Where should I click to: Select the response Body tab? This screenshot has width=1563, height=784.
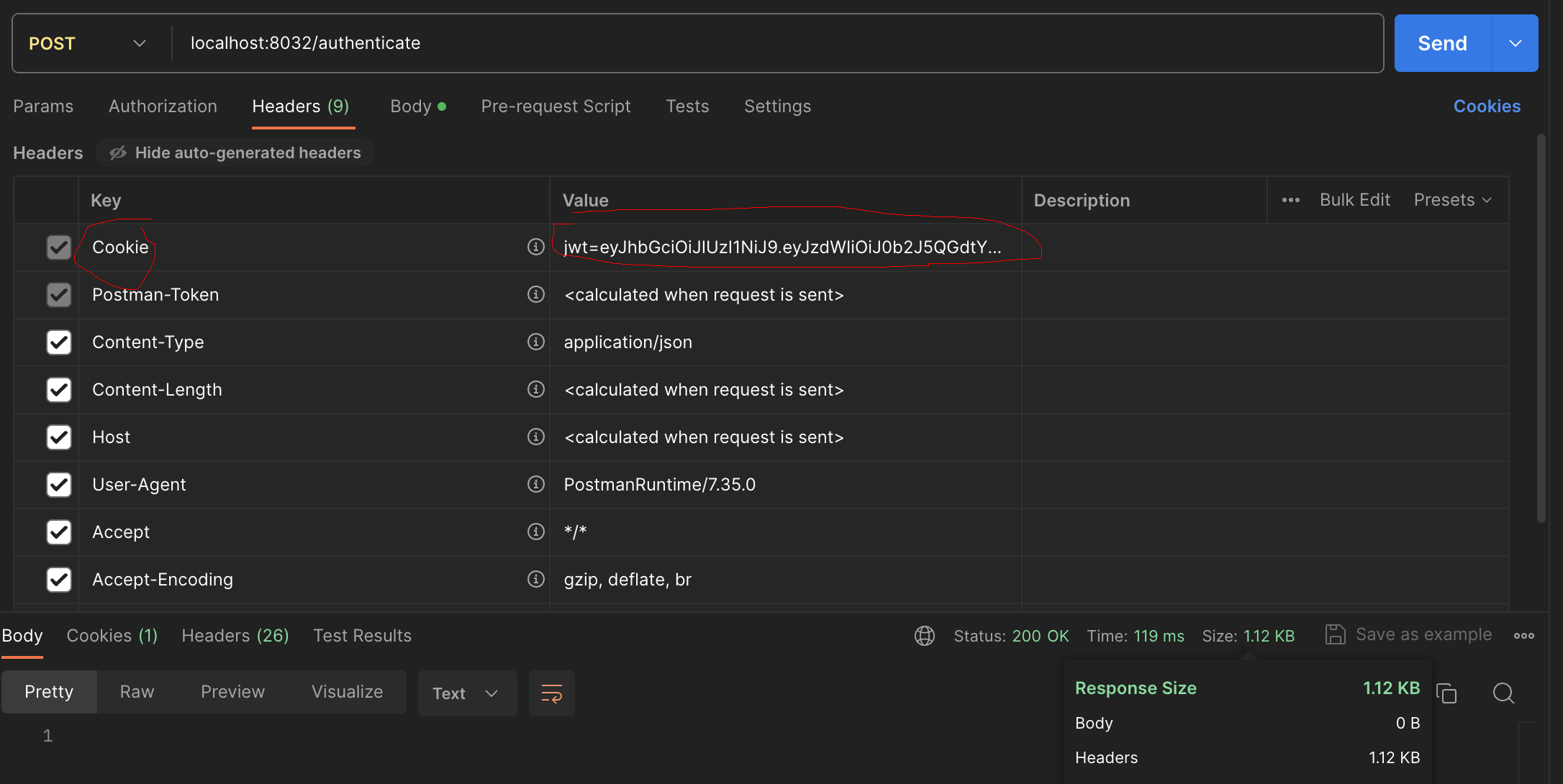click(x=22, y=636)
